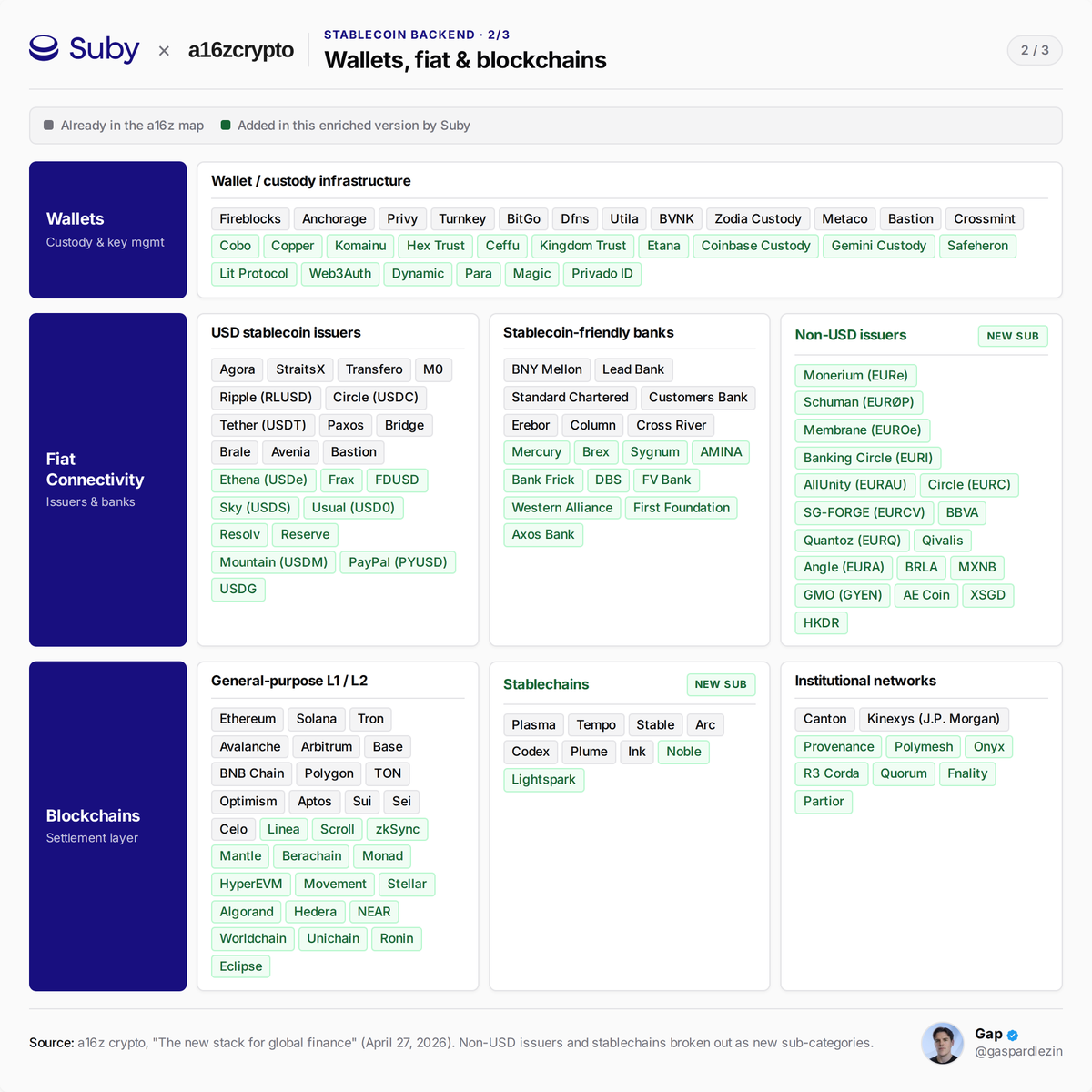Click the a16zcrypto logo text
This screenshot has height=1092, width=1092.
click(241, 50)
